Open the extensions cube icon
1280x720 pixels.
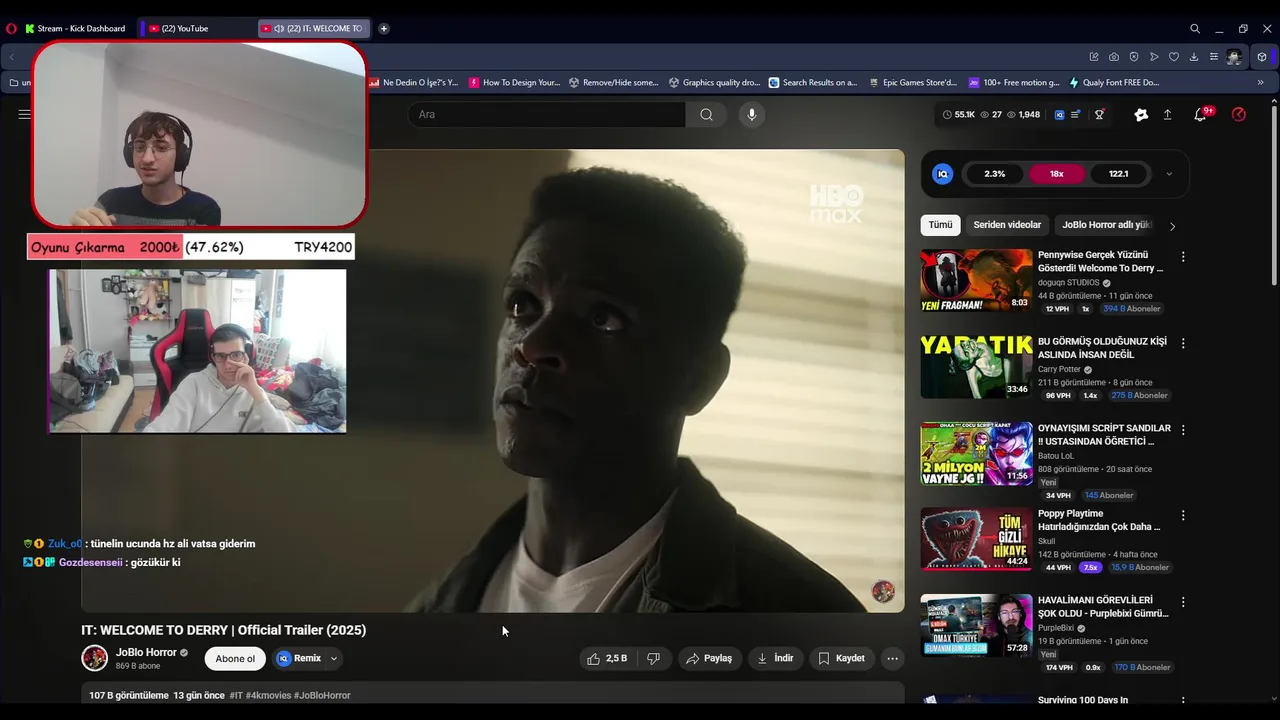(1263, 57)
